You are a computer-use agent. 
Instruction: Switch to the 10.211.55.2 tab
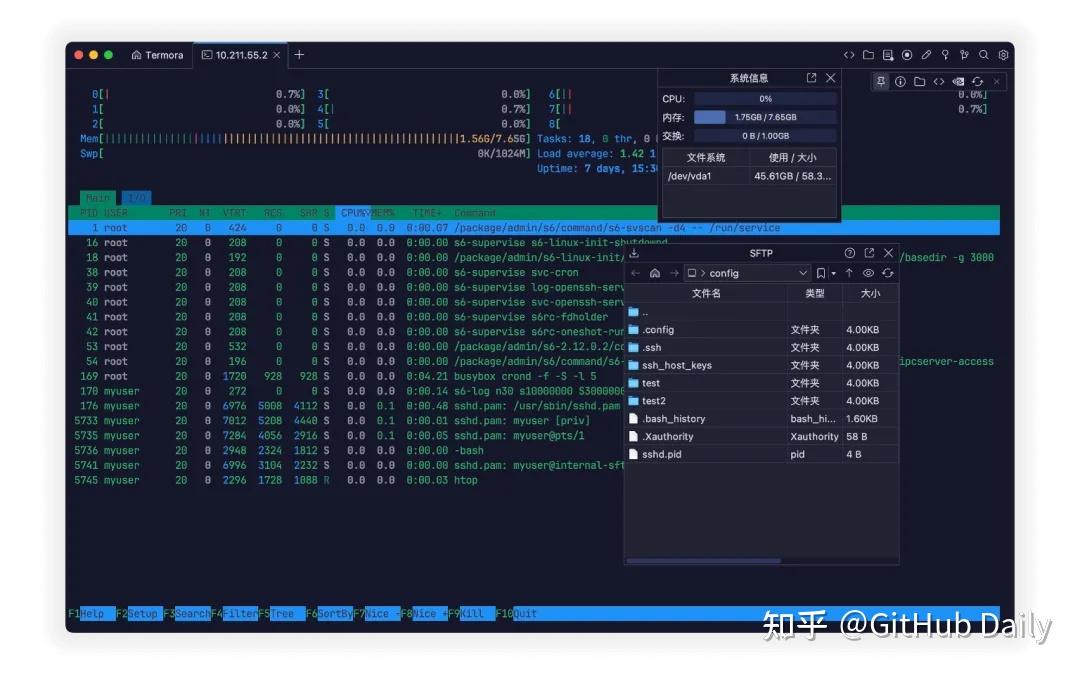pyautogui.click(x=240, y=55)
